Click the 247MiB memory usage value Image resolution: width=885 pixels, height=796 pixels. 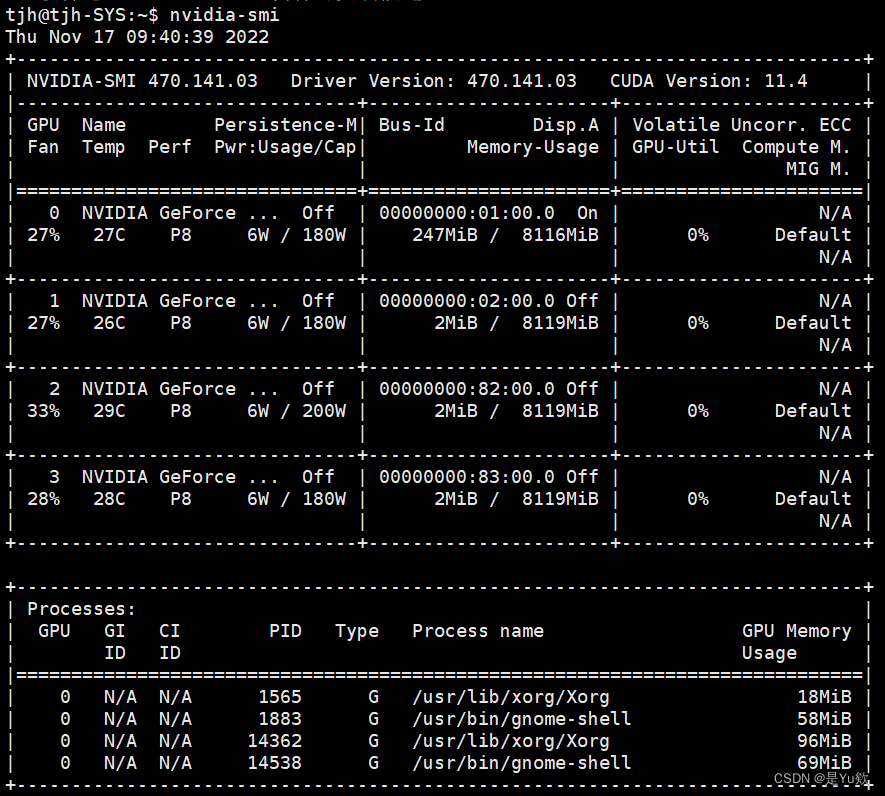[445, 235]
